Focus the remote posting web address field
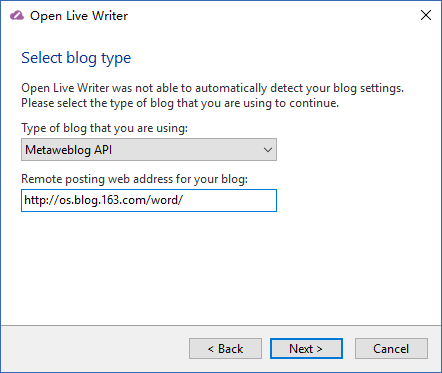Viewport: 442px width, 373px height. 149,200
